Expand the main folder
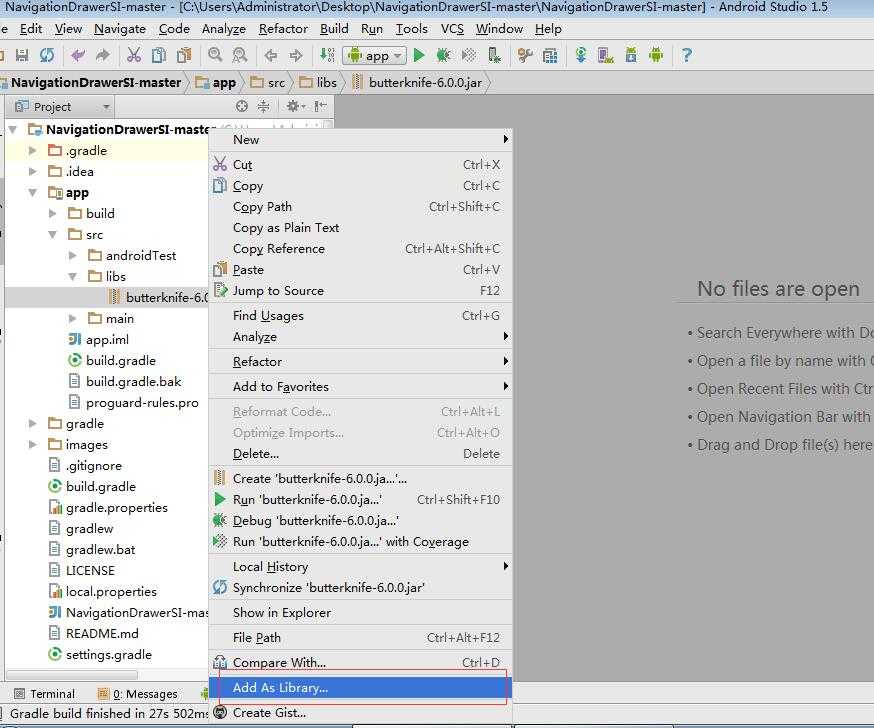This screenshot has height=728, width=874. 72,318
